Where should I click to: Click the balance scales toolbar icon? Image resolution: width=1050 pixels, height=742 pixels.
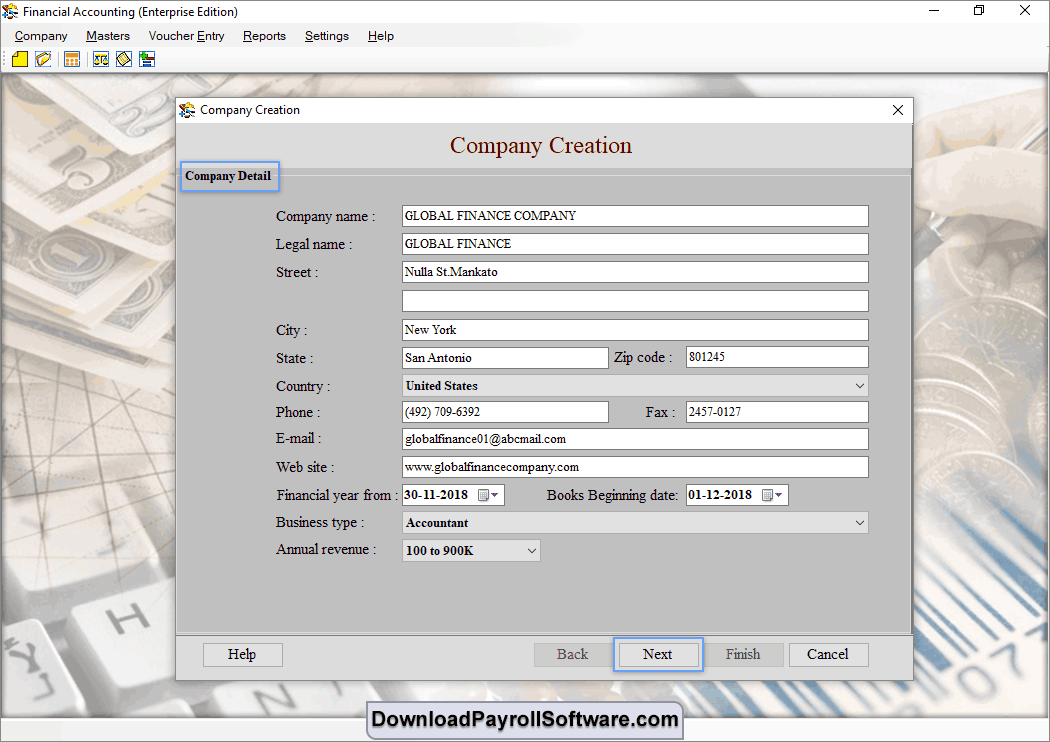point(101,59)
